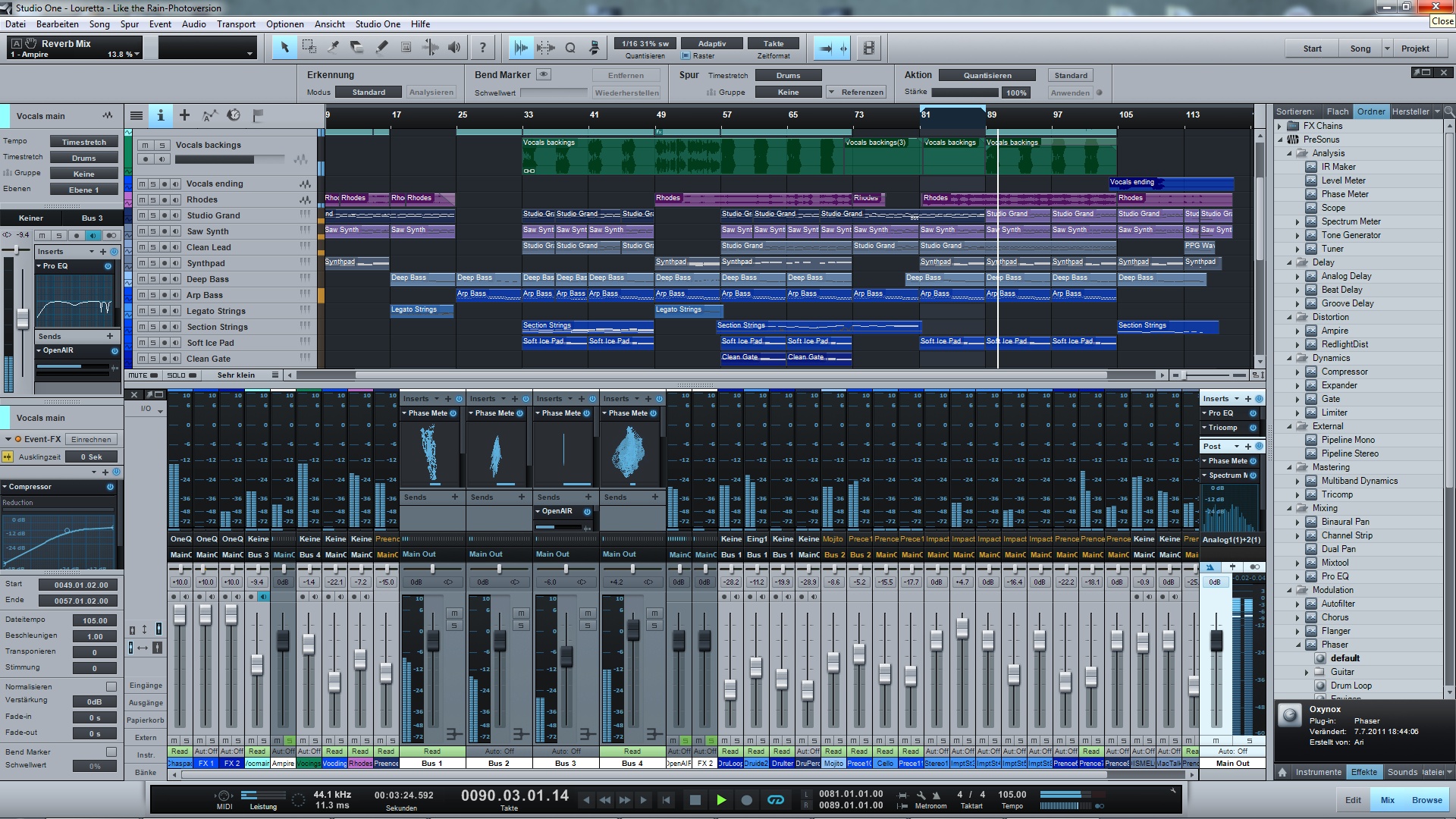Switch to the Instrumente browser tab
The height and width of the screenshot is (819, 1456).
[1318, 772]
